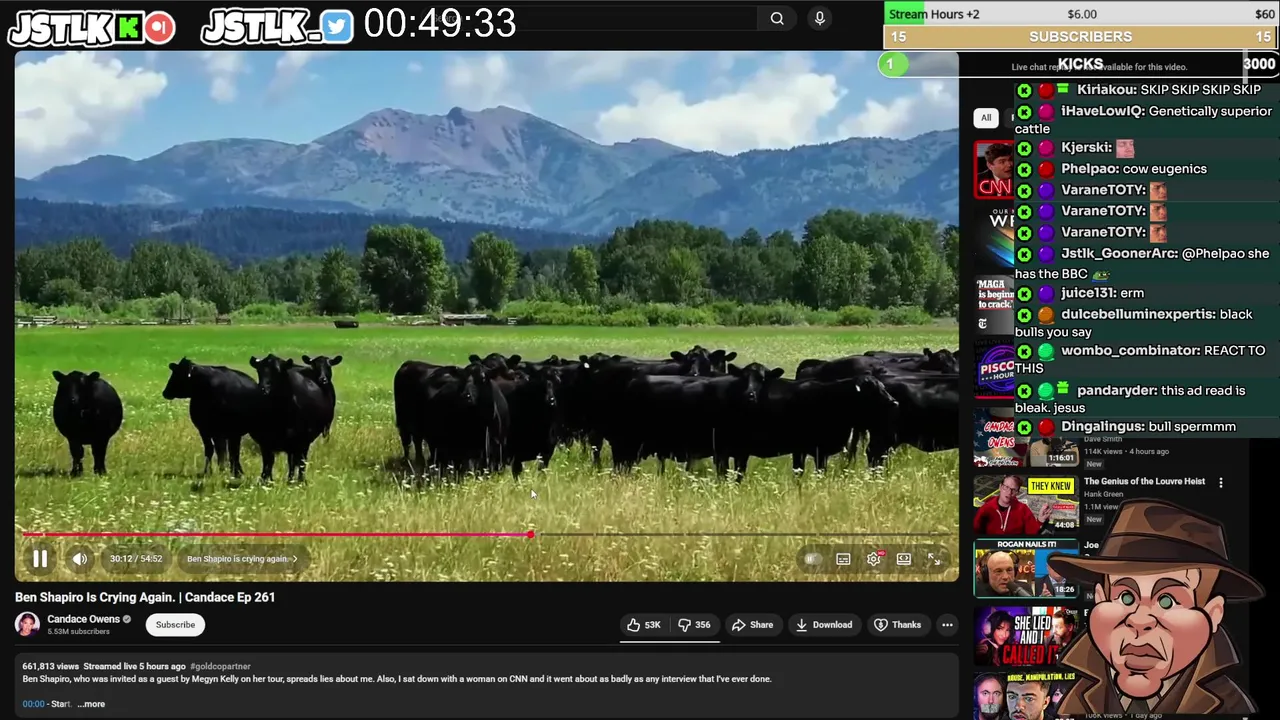Share the video

point(752,625)
